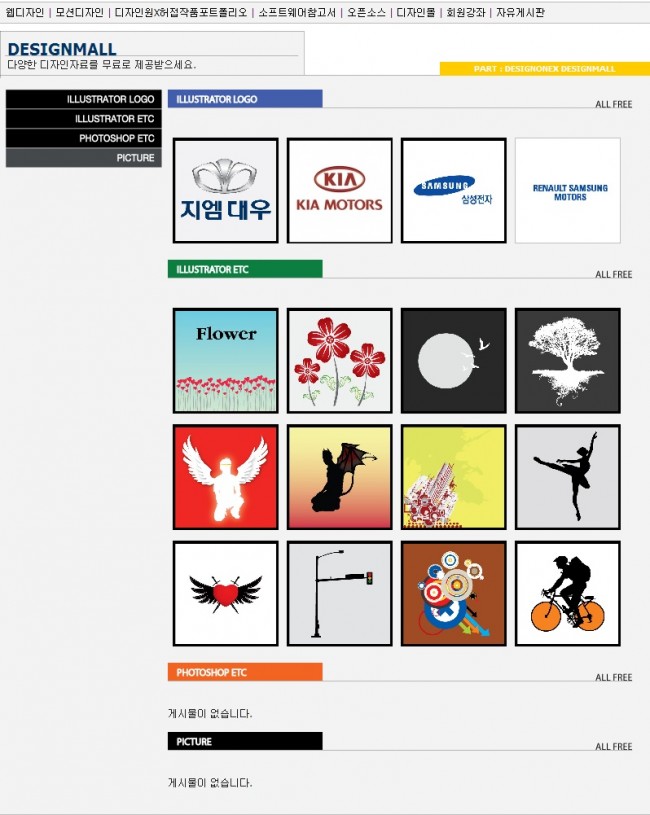Select the white angel on red image
The height and width of the screenshot is (815, 650).
[x=225, y=477]
